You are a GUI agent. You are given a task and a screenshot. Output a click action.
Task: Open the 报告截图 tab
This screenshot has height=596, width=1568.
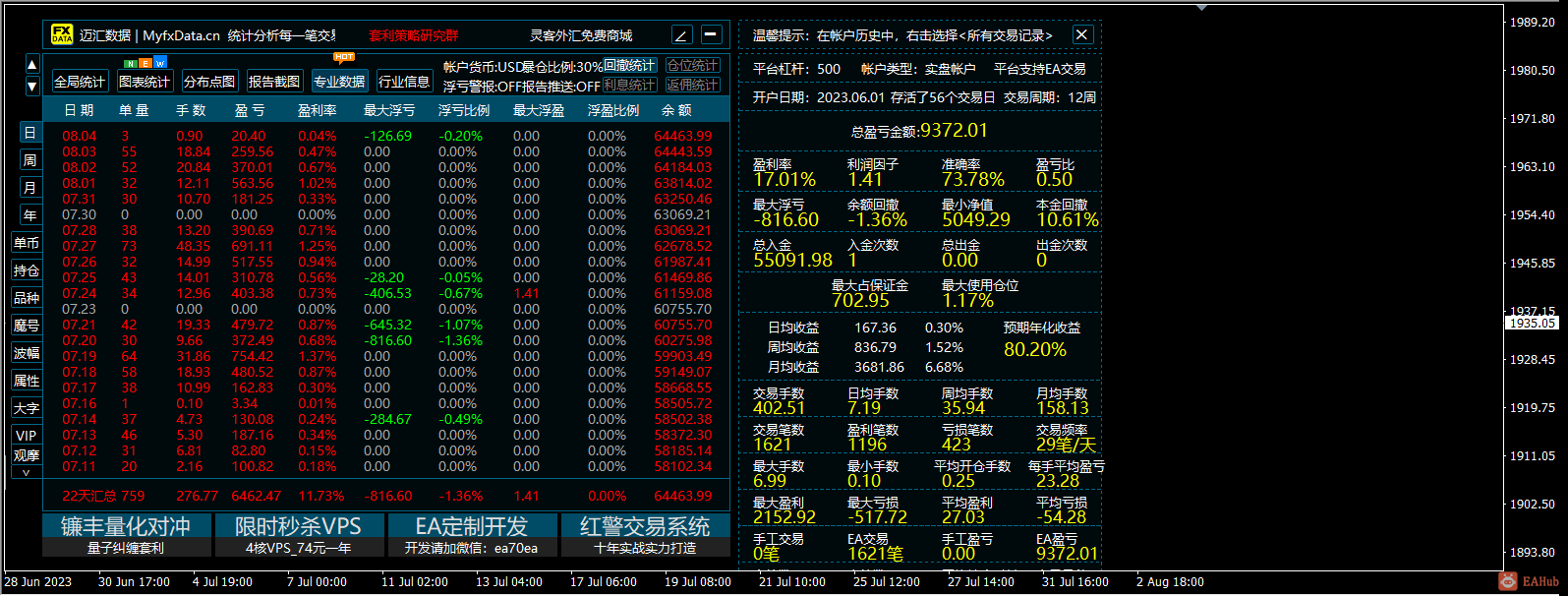(x=274, y=82)
